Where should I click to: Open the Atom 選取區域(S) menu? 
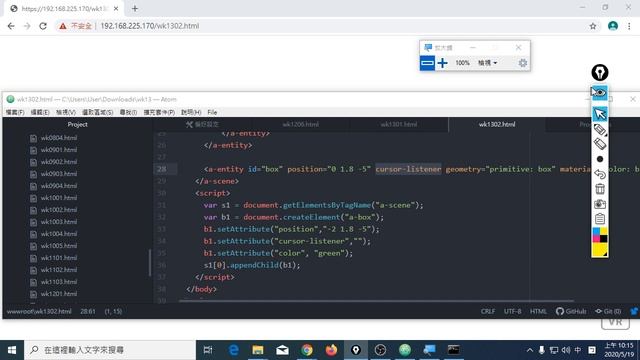pos(98,112)
